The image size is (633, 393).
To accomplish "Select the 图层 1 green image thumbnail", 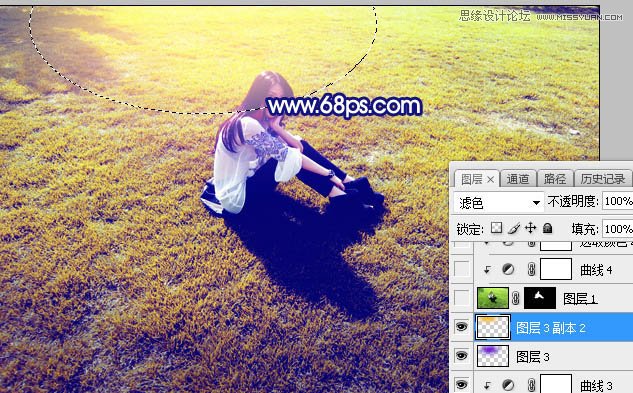I will click(x=493, y=298).
